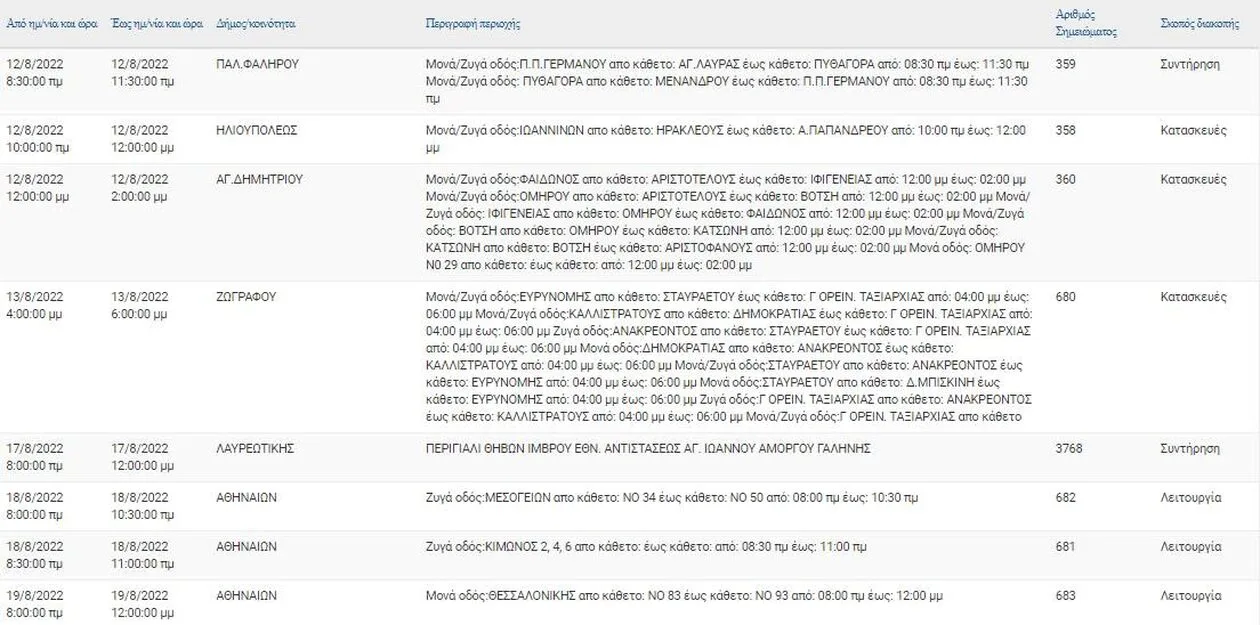The height and width of the screenshot is (625, 1260).
Task: Click the "Περιγραφή περιοχής" column header
Action: [x=473, y=24]
